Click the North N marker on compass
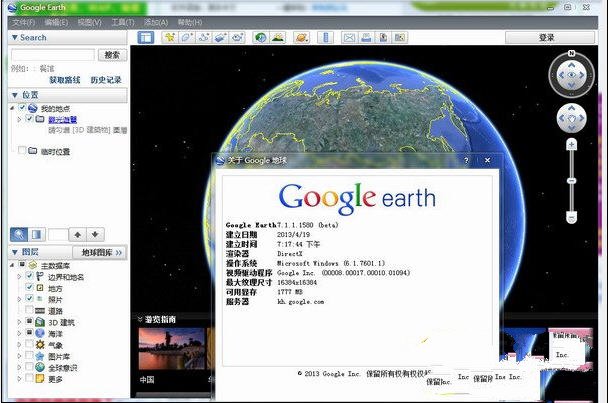This screenshot has height=403, width=608. point(571,53)
